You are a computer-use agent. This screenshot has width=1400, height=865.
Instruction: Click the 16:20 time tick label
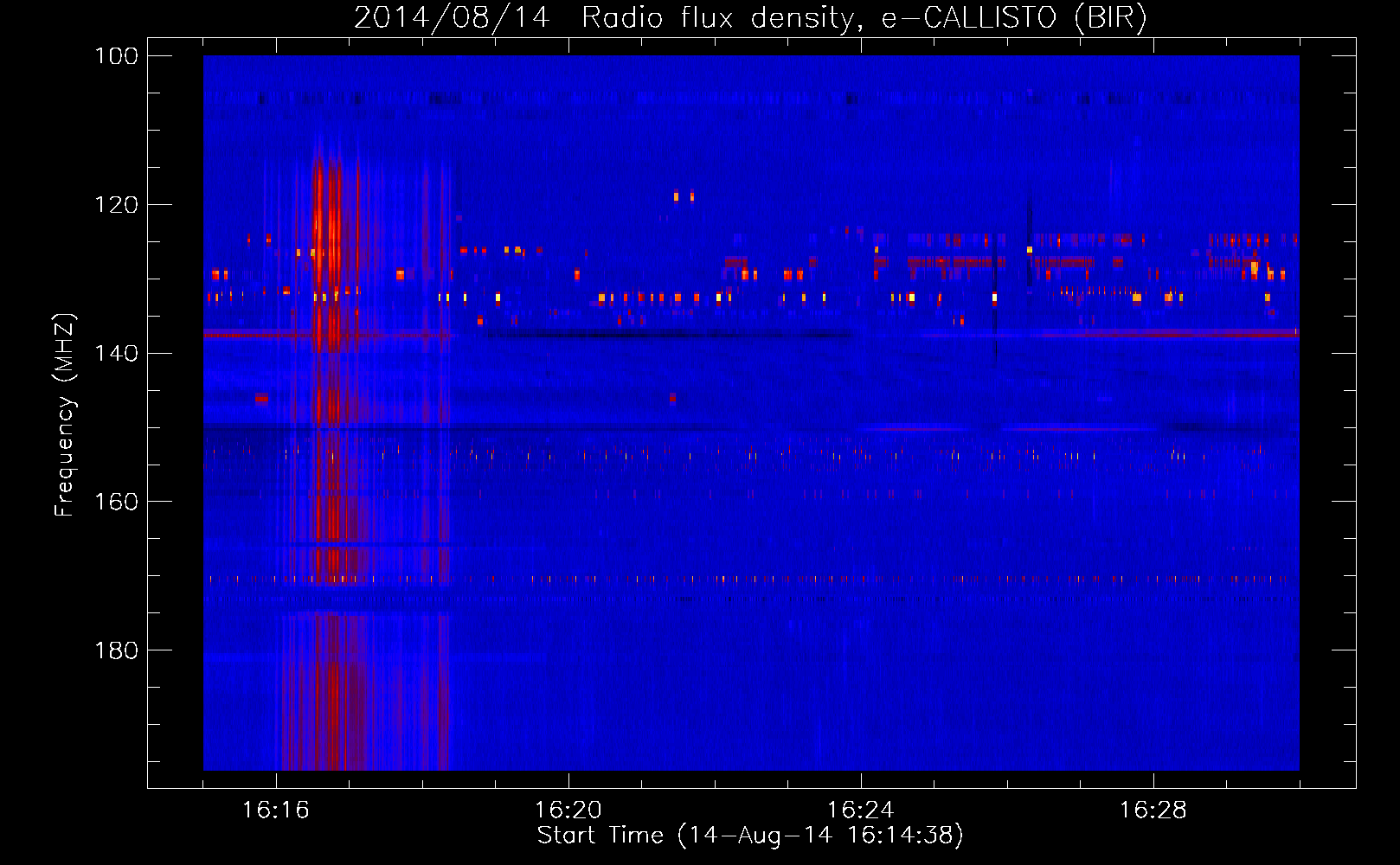(x=568, y=811)
